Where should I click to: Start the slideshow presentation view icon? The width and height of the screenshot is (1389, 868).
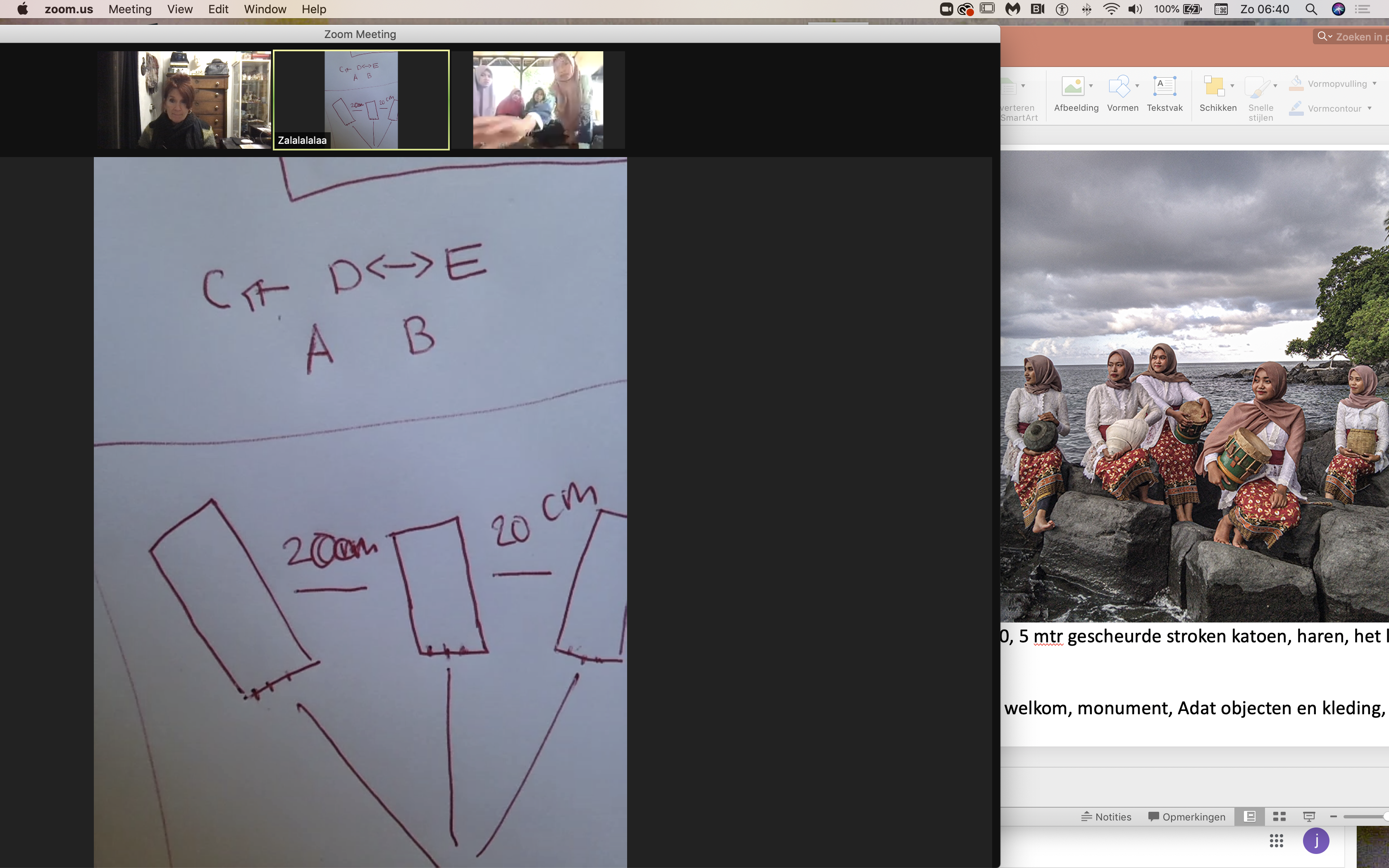click(1309, 816)
